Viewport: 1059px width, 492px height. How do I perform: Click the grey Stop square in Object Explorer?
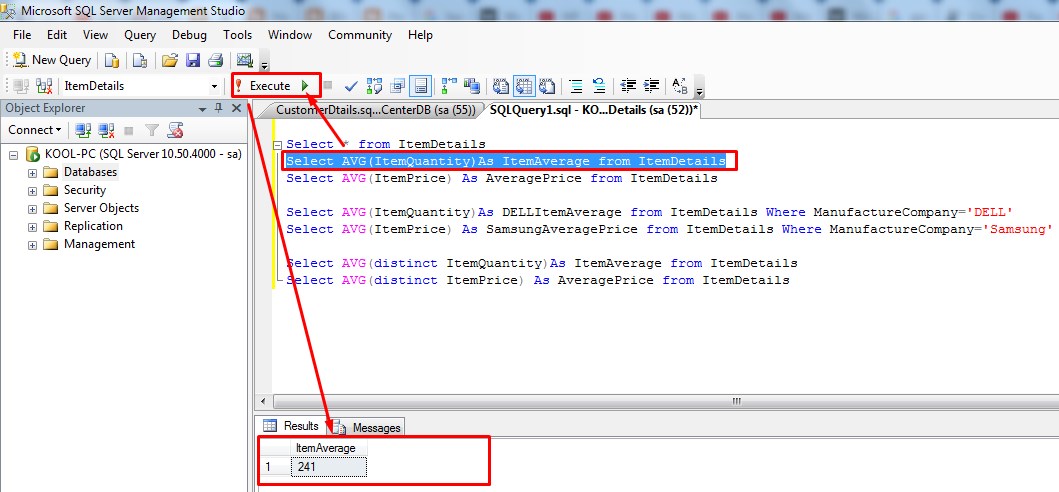[x=129, y=130]
